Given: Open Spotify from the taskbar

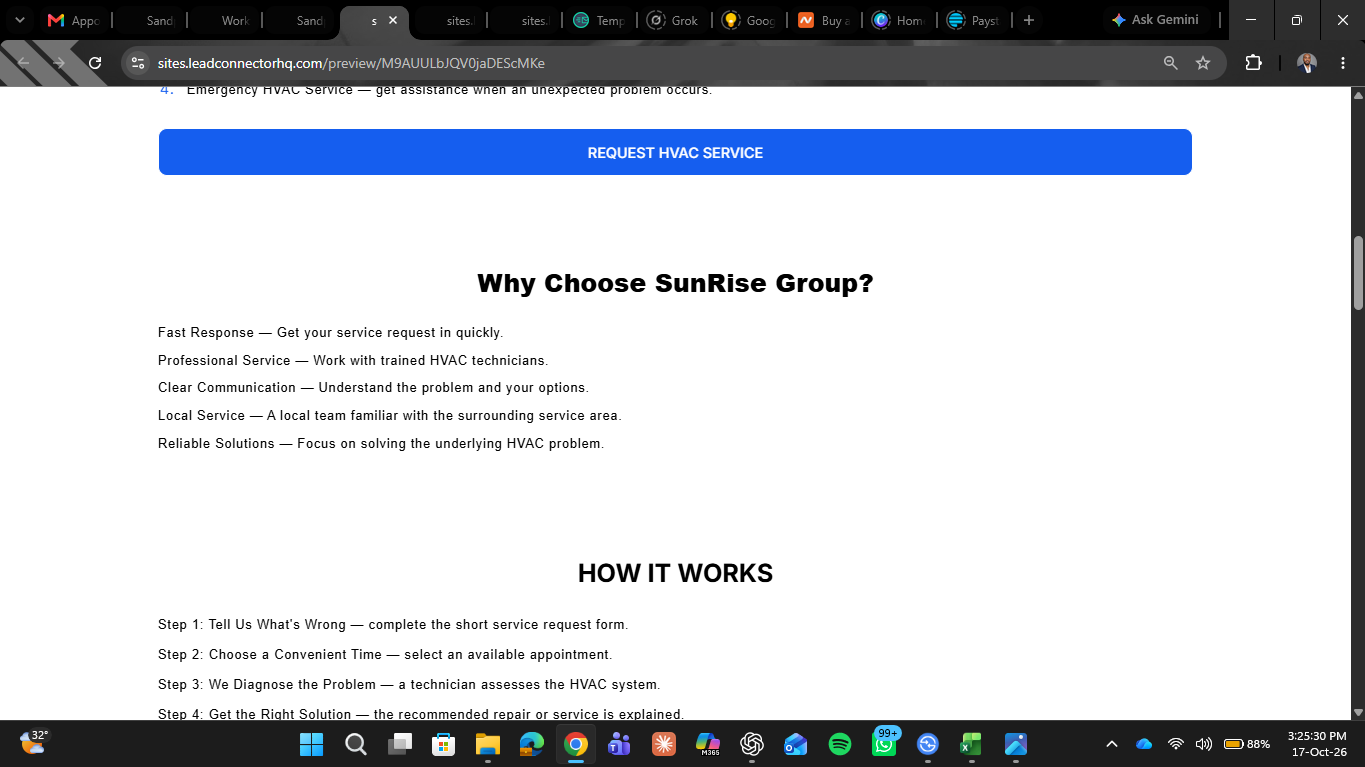Looking at the screenshot, I should 840,744.
